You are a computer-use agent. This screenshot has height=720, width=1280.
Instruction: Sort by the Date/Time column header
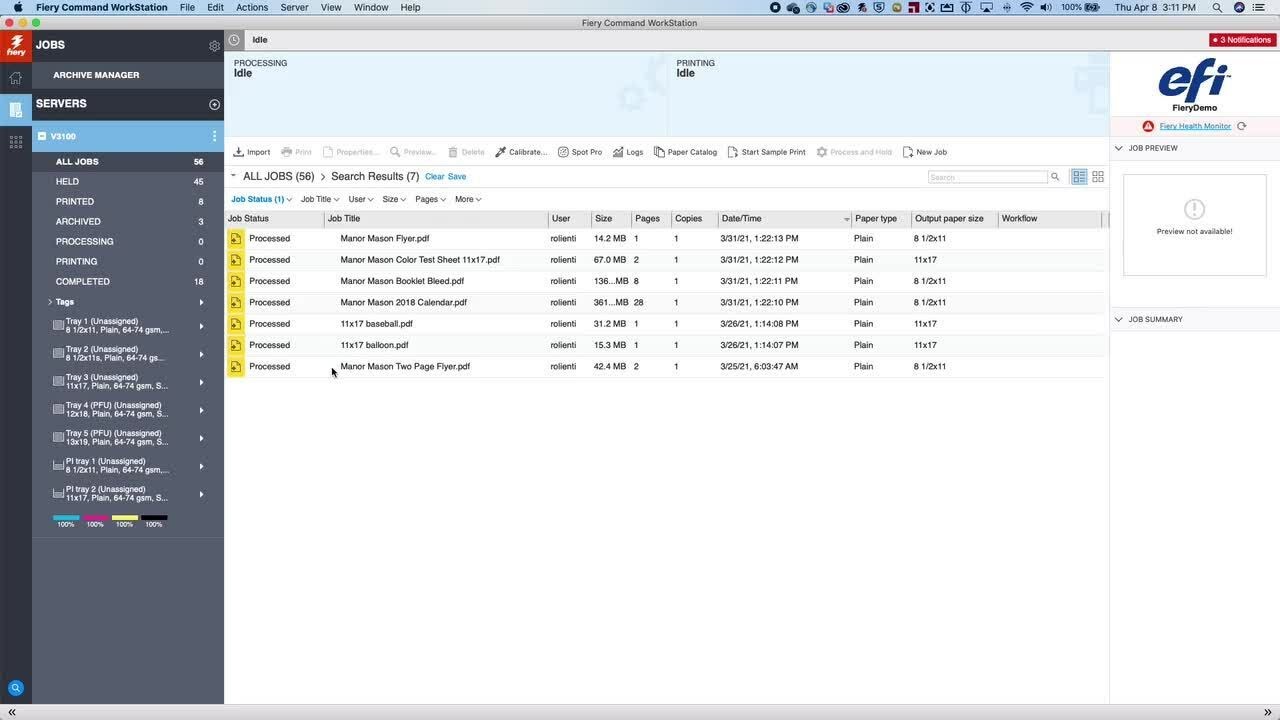tap(785, 219)
